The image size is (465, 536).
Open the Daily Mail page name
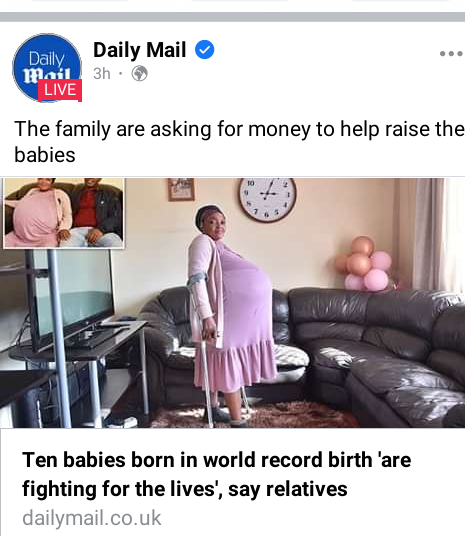[140, 50]
